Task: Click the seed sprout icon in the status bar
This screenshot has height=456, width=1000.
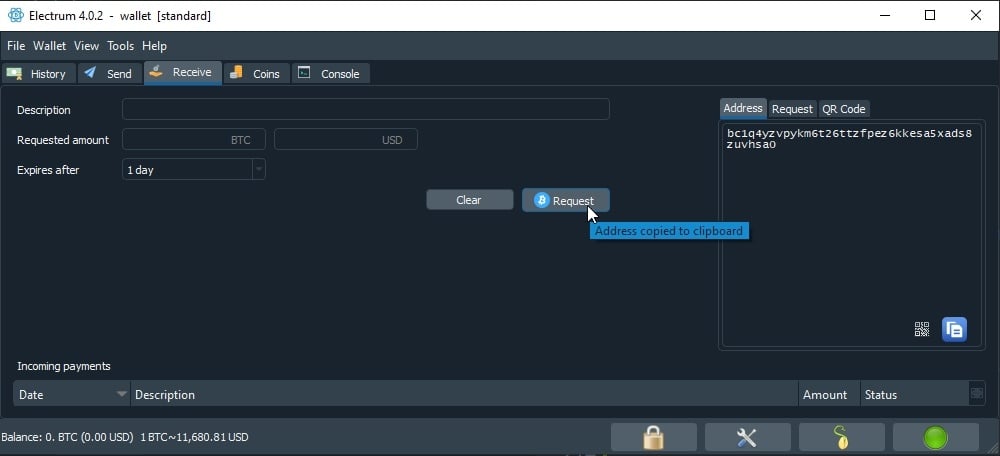Action: point(842,438)
